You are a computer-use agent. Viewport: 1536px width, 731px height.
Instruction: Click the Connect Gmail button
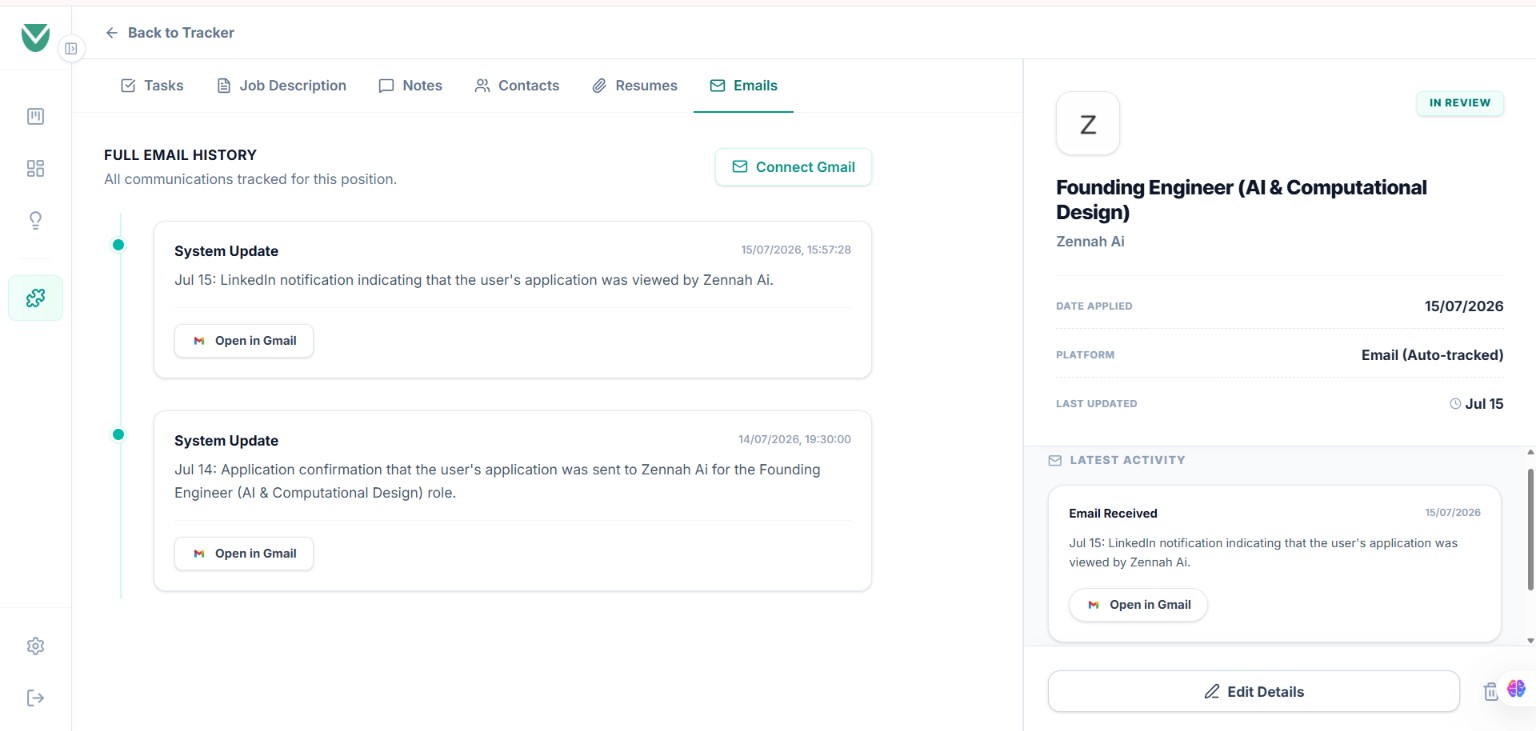pyautogui.click(x=793, y=167)
